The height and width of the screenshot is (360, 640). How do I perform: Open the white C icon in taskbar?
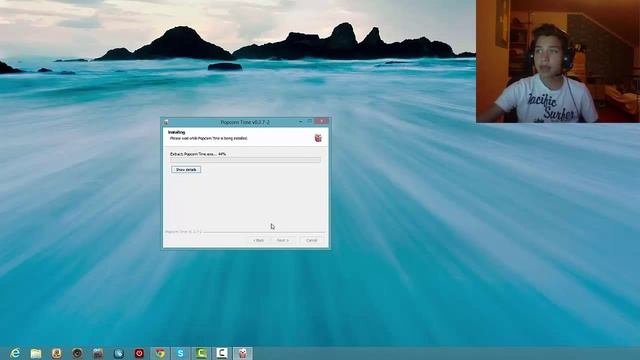click(222, 353)
